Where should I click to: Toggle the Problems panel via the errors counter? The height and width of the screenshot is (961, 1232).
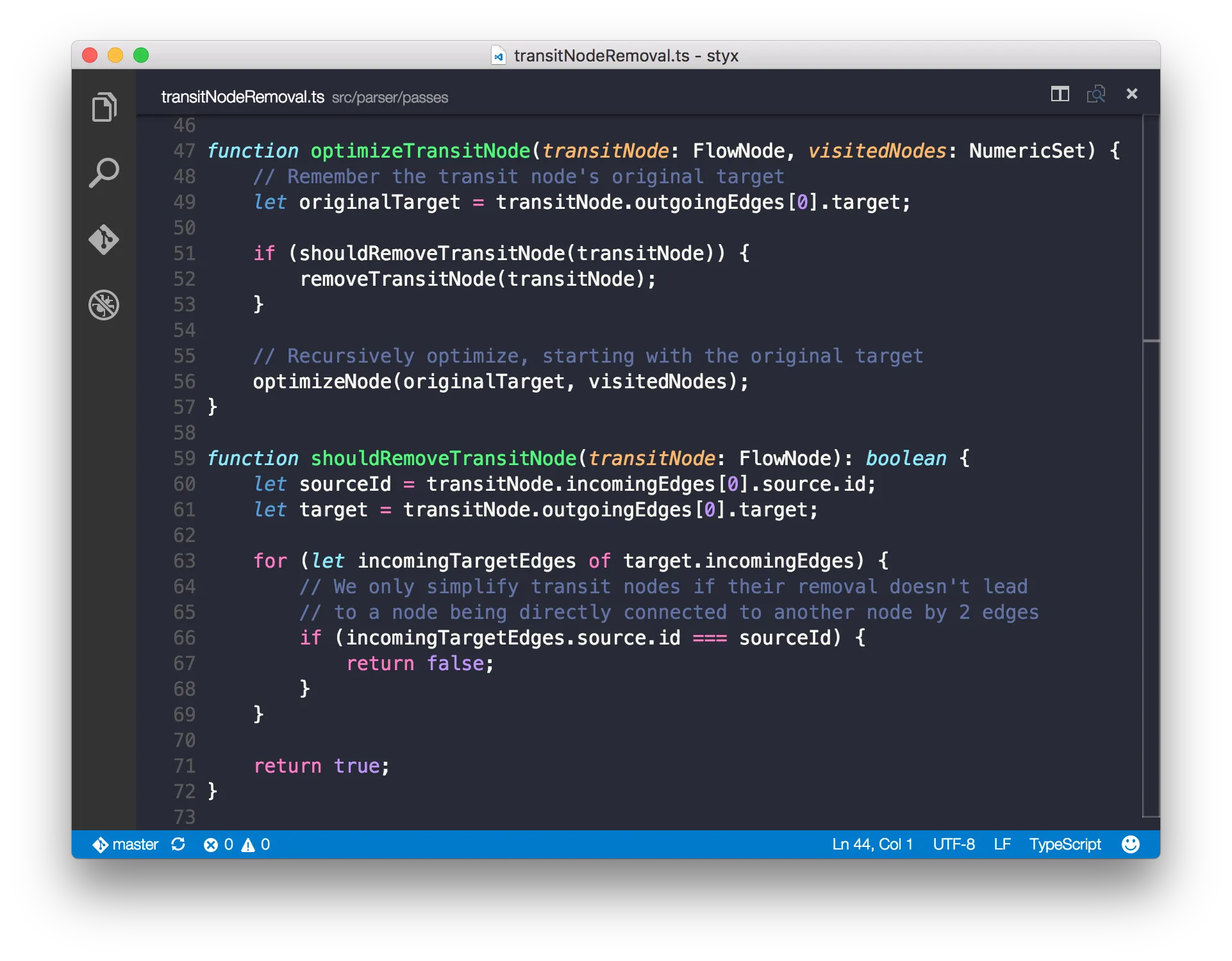(x=217, y=844)
